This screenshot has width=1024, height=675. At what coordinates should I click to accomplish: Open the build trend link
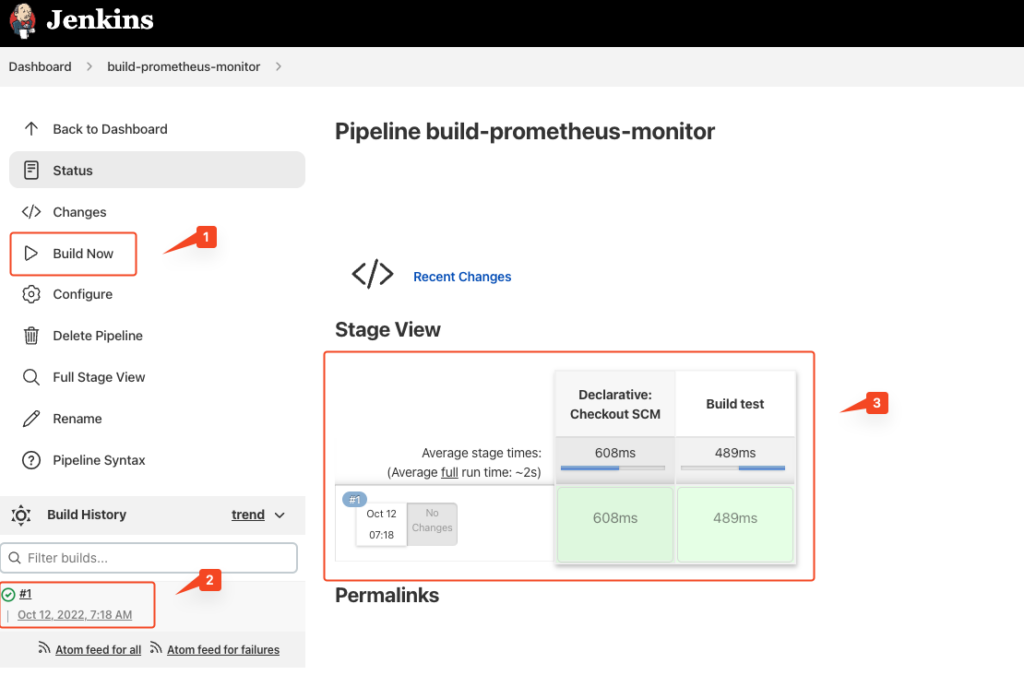[248, 514]
